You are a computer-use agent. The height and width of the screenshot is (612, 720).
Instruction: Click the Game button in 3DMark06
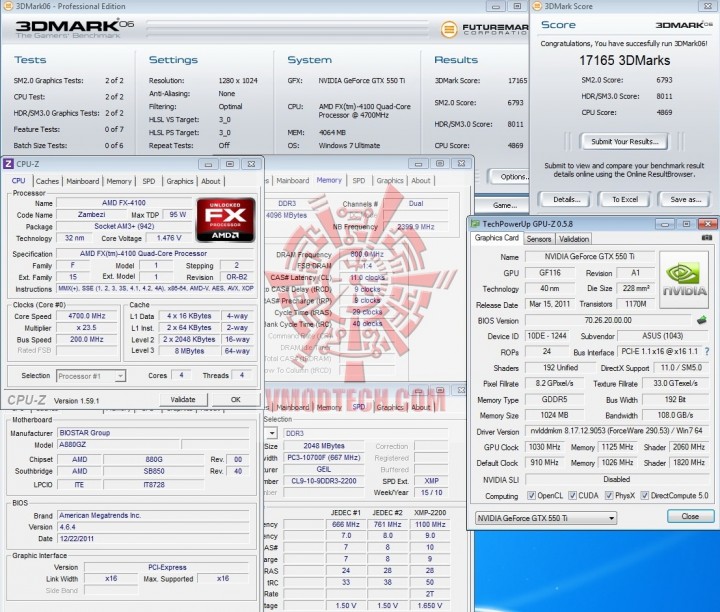[502, 205]
